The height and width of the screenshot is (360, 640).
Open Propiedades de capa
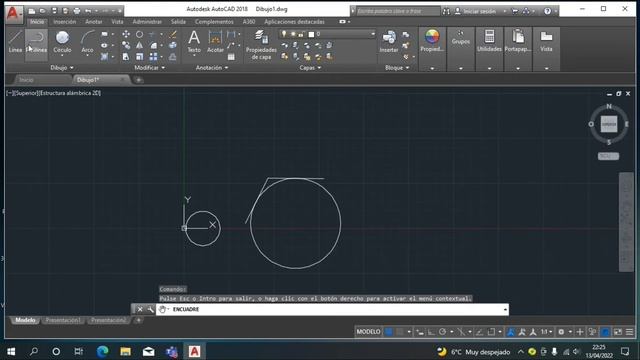(x=261, y=45)
